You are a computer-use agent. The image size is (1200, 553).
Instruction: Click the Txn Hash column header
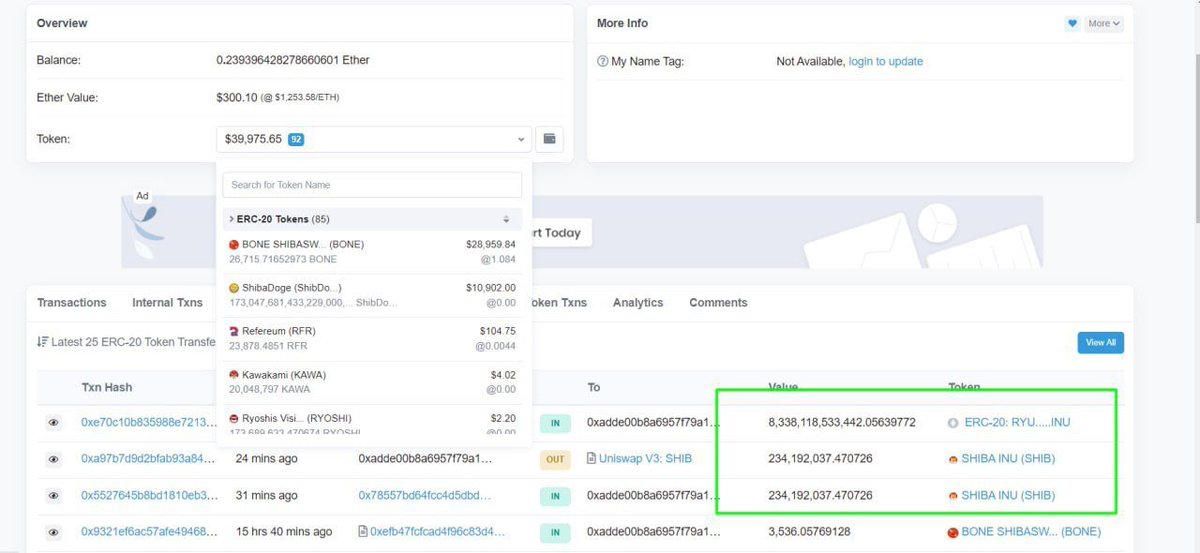click(x=106, y=387)
